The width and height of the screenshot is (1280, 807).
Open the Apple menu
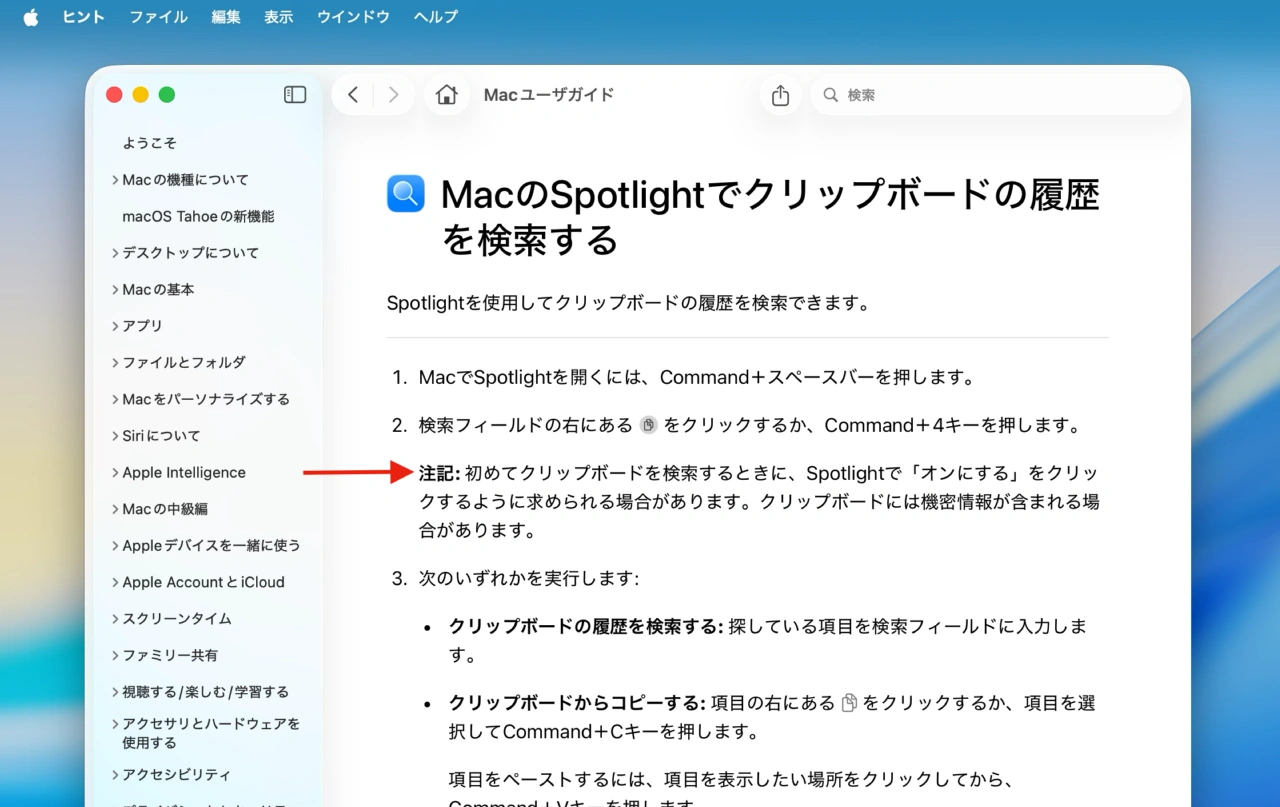tap(30, 16)
